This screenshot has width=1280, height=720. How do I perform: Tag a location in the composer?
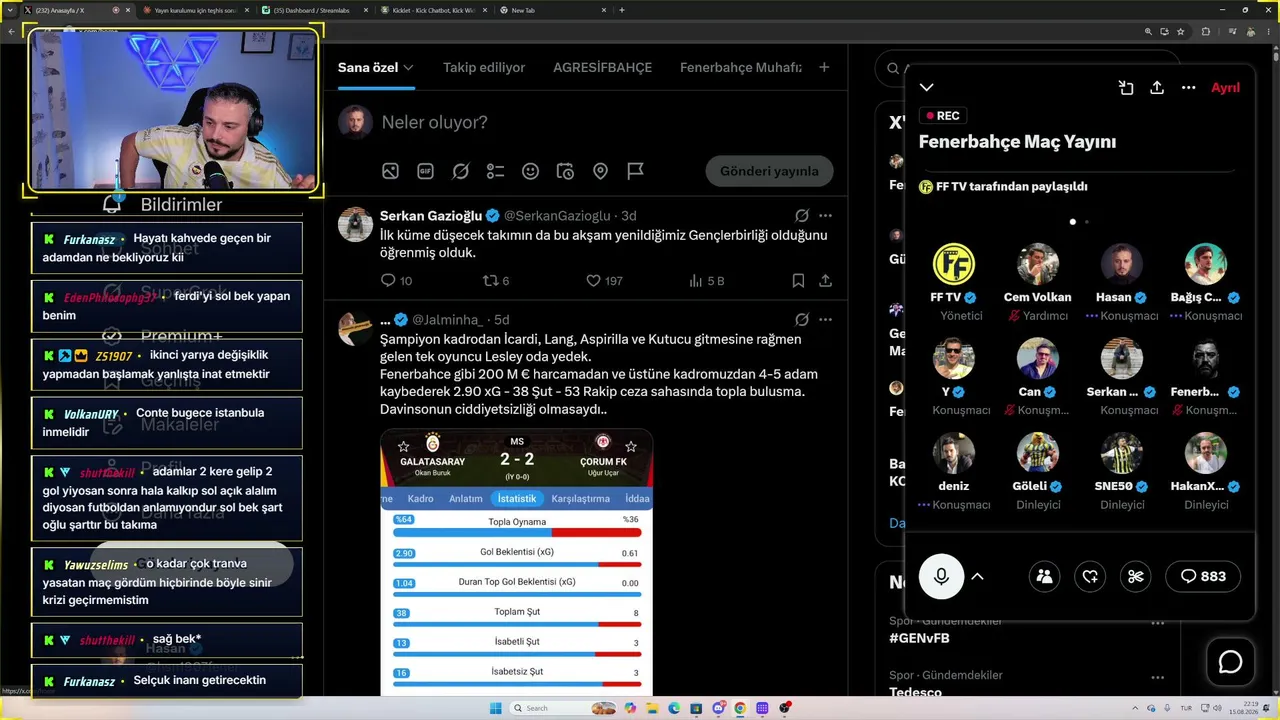[x=601, y=171]
